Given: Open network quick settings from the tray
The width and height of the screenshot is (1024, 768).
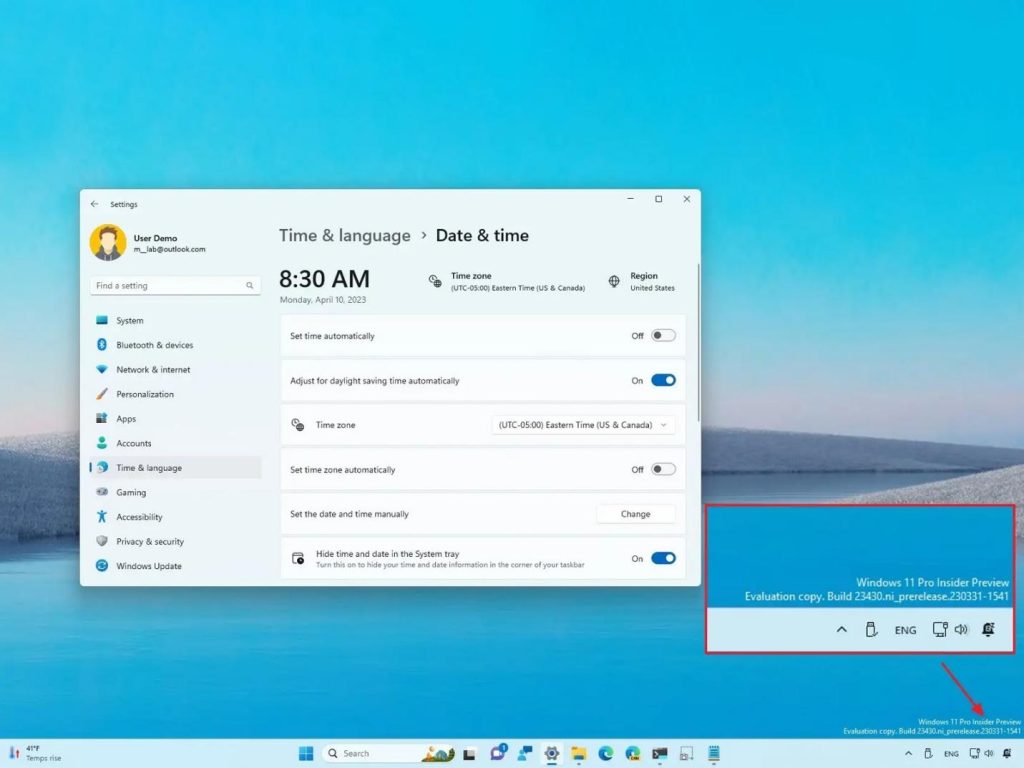Looking at the screenshot, I should [x=974, y=754].
